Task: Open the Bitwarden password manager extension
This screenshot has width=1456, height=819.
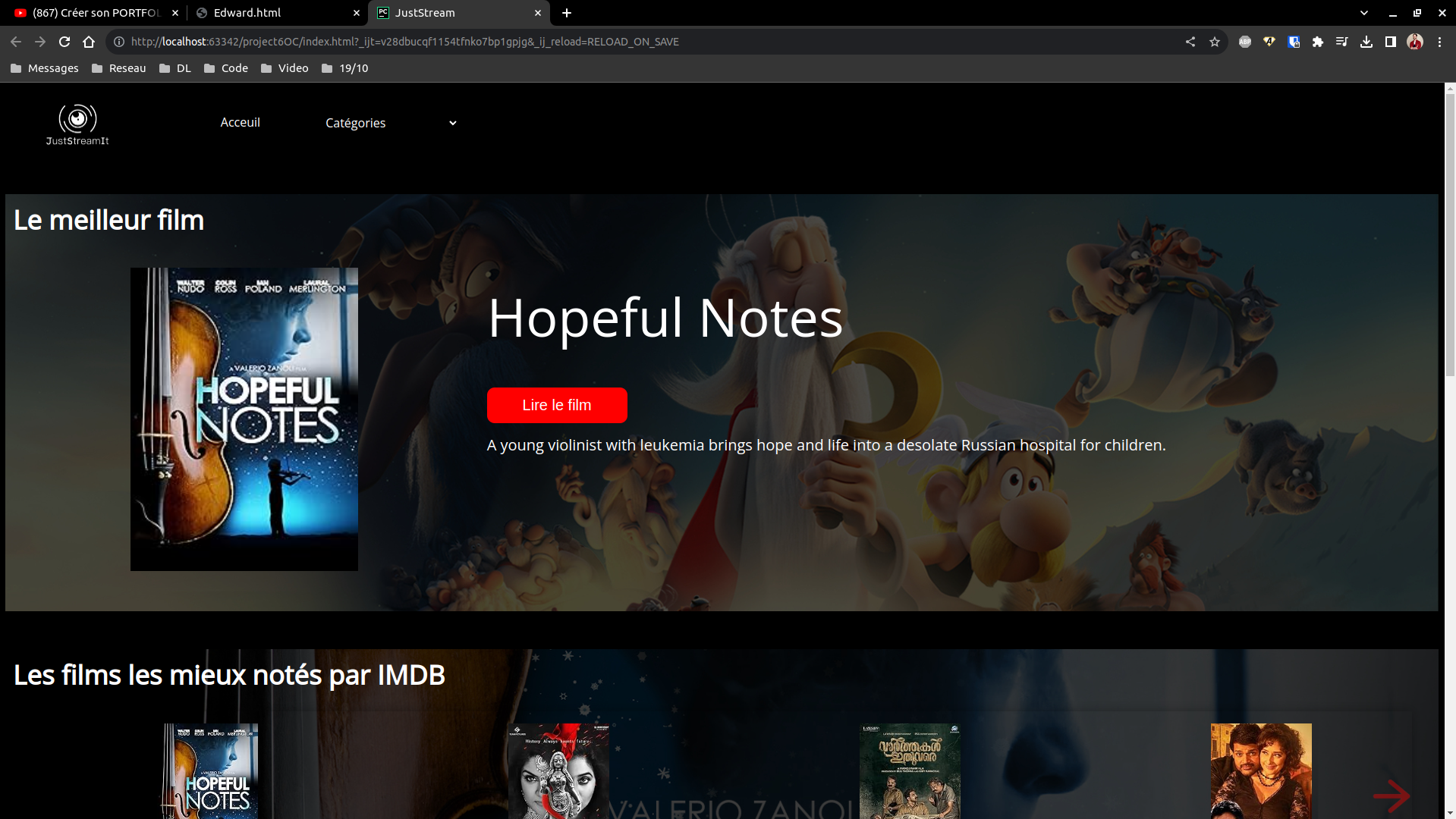Action: pyautogui.click(x=1294, y=42)
